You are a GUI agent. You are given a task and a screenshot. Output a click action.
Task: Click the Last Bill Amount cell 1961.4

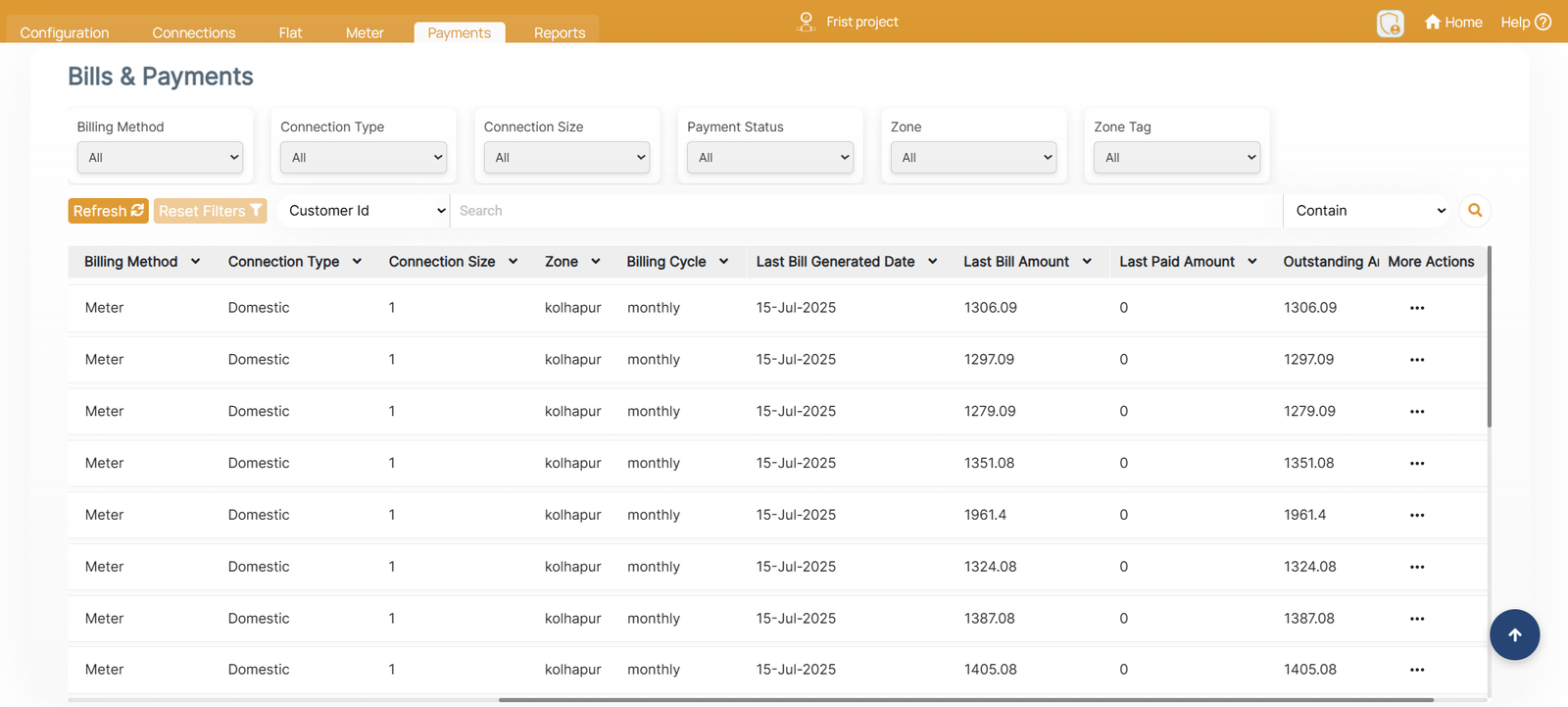pos(985,515)
